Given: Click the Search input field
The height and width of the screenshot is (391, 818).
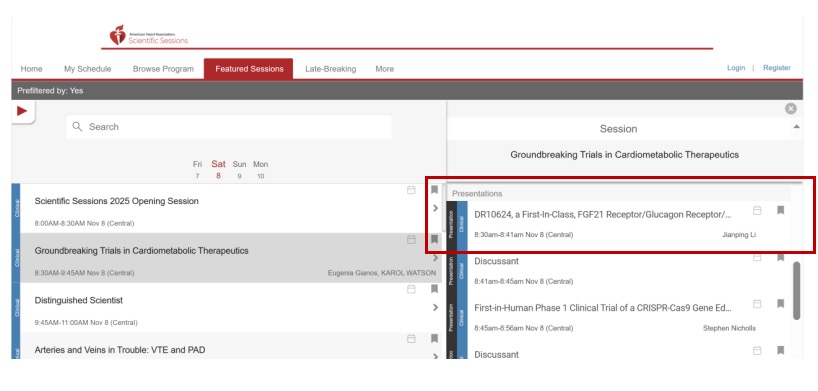Looking at the screenshot, I should 228,127.
